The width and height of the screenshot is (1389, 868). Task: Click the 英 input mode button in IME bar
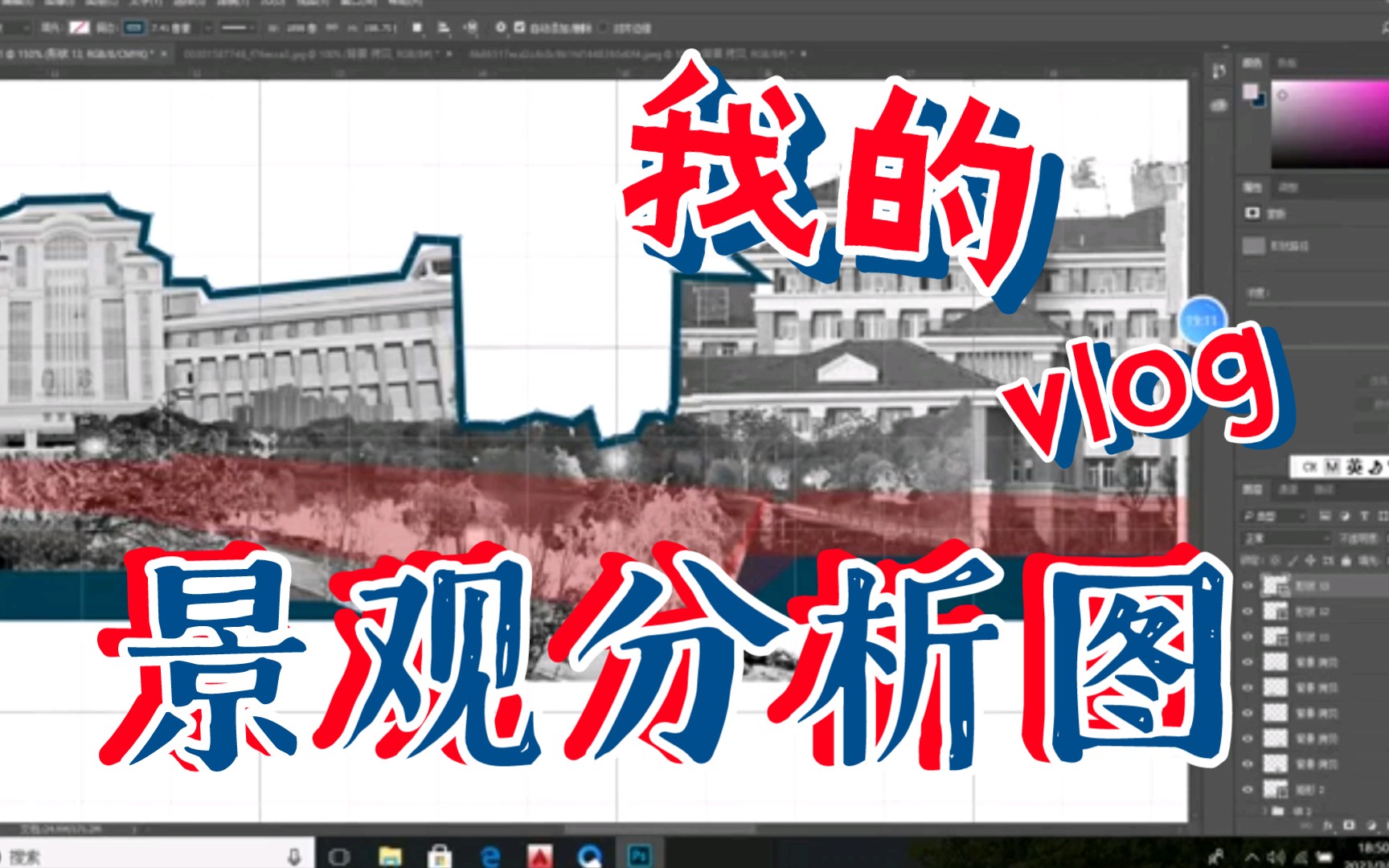tap(1354, 467)
